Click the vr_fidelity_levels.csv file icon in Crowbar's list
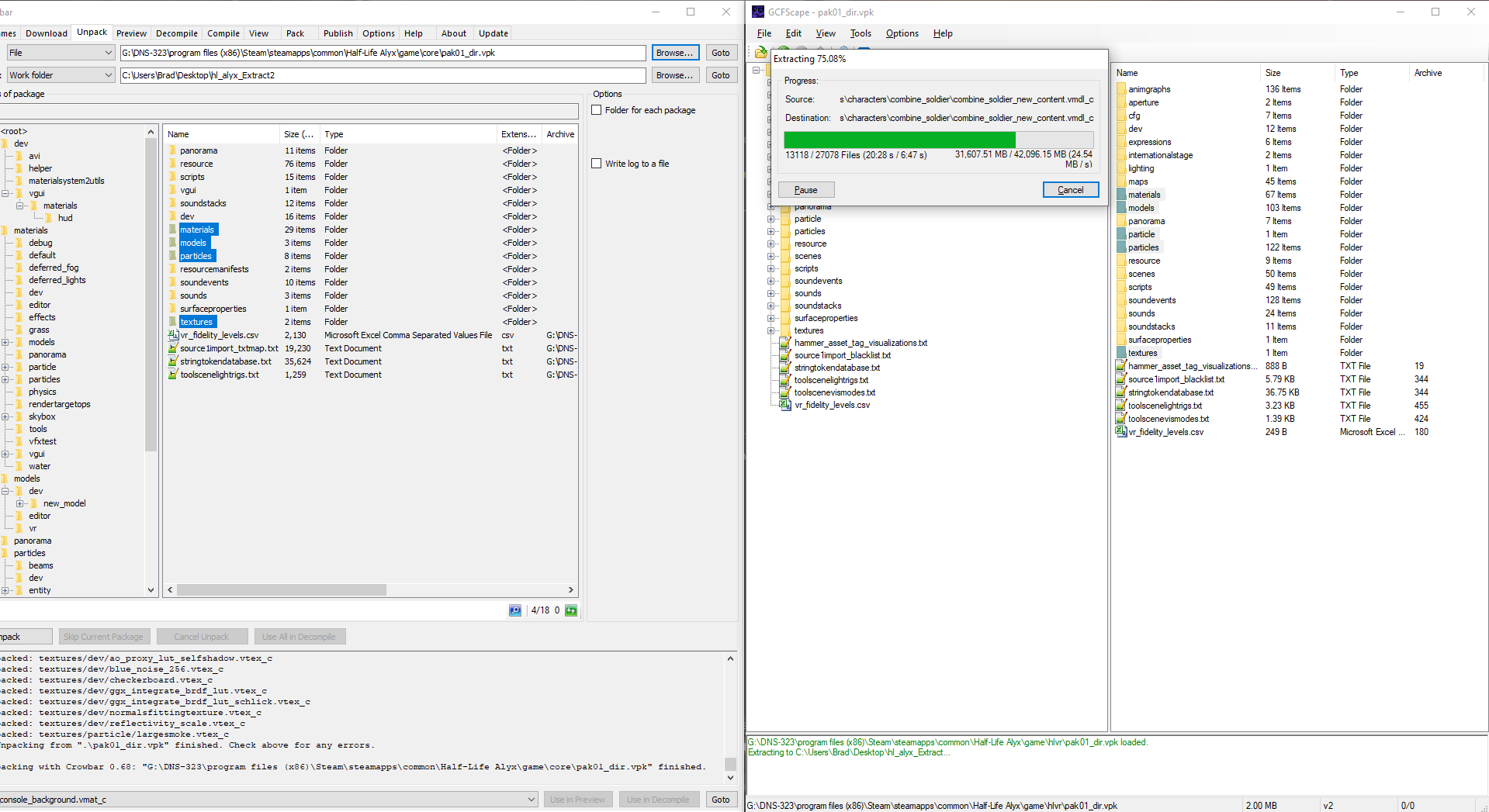Image resolution: width=1489 pixels, height=812 pixels. (x=173, y=335)
